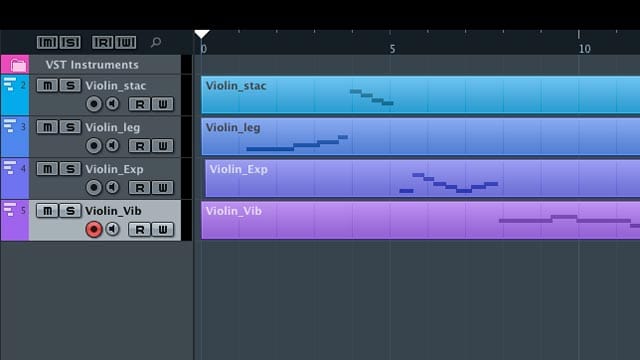Click bar 5 on the timeline ruler
The height and width of the screenshot is (360, 640).
pos(392,49)
